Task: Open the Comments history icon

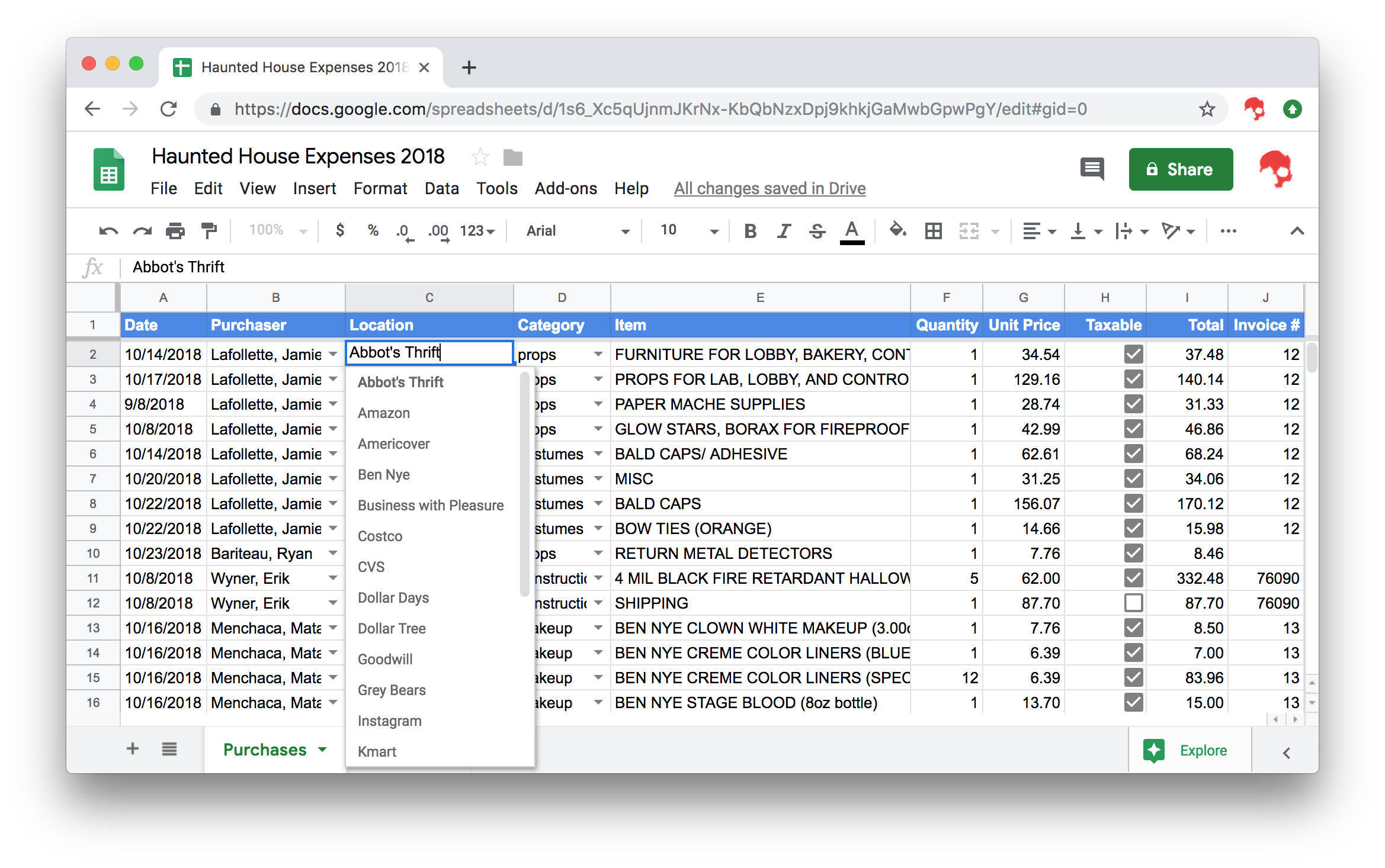Action: (1092, 169)
